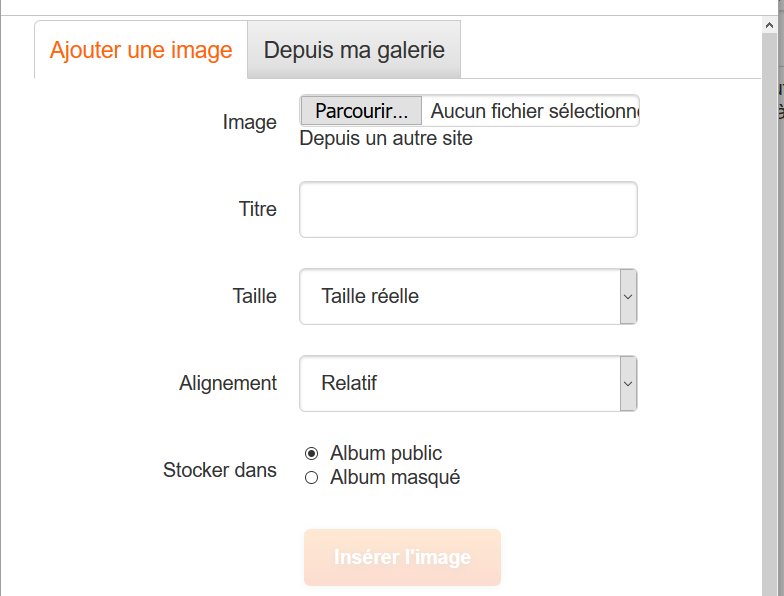Image resolution: width=784 pixels, height=596 pixels.
Task: Click the chevron arrow of Taille dropdown
Action: [x=628, y=296]
